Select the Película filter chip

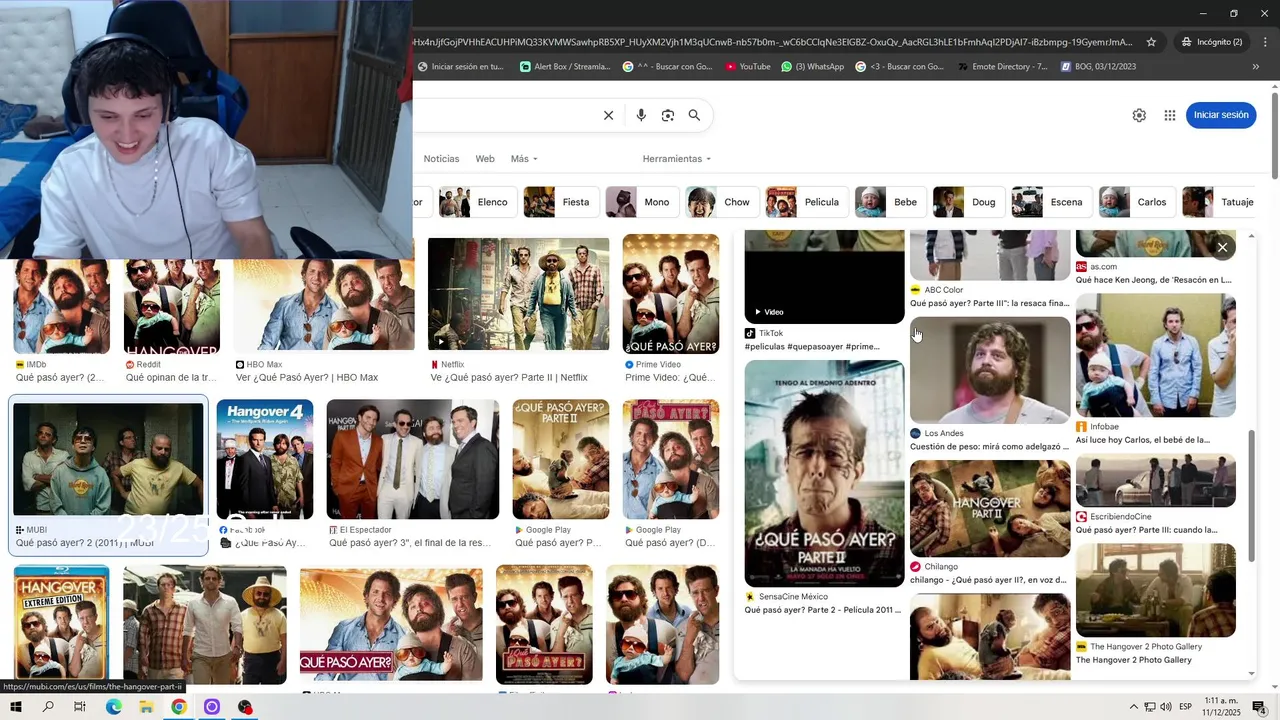(805, 202)
